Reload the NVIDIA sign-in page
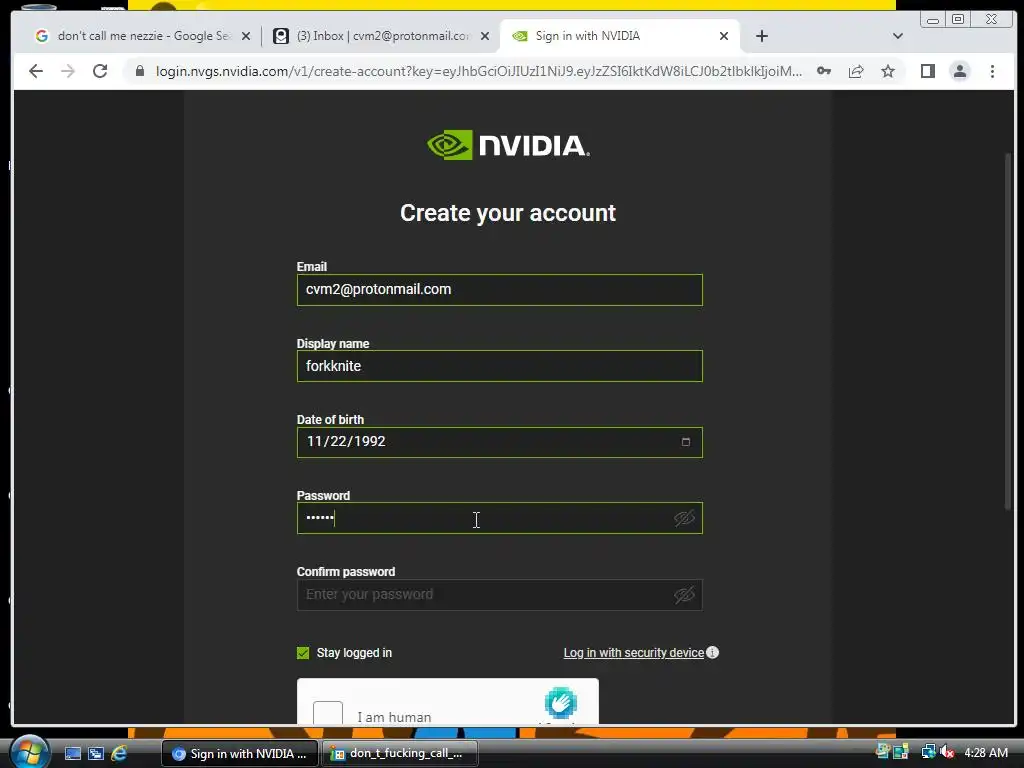The image size is (1024, 768). (100, 71)
